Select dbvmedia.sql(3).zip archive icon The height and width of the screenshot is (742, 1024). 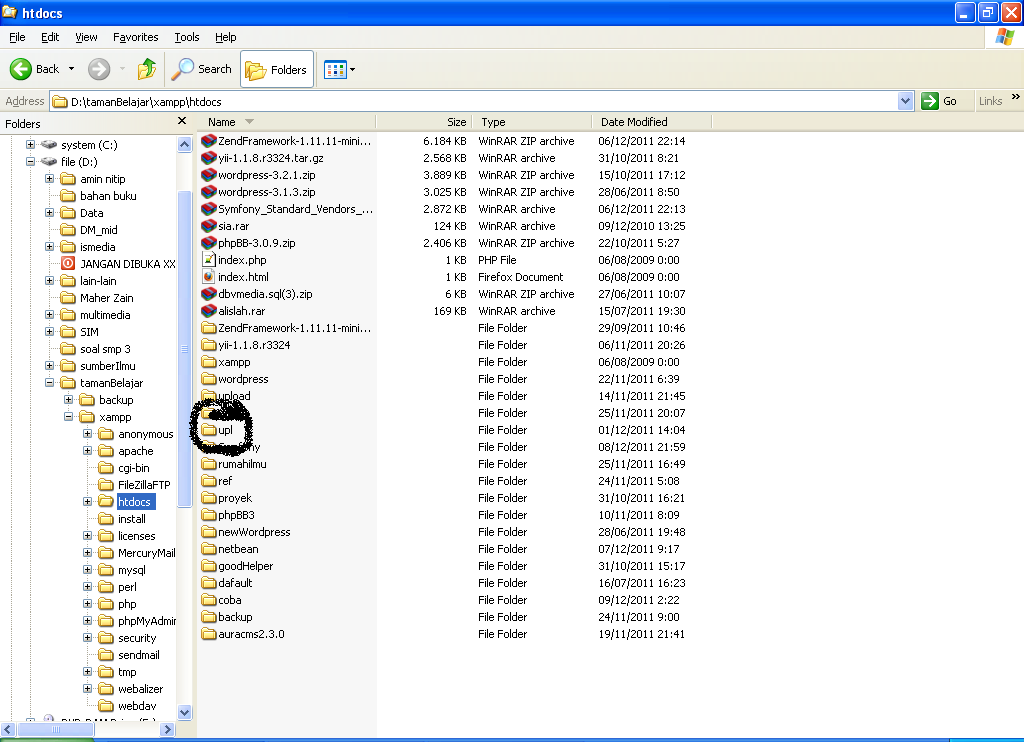209,293
